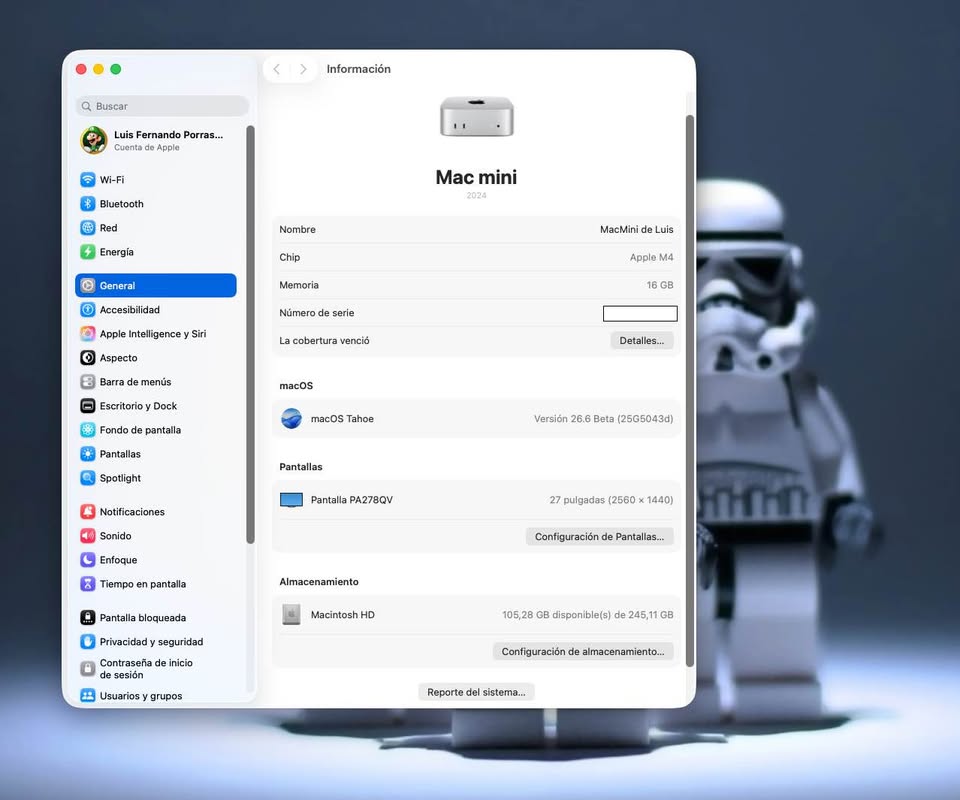
Task: Open Contraseña de inicio de sesión icon
Action: pyautogui.click(x=88, y=668)
